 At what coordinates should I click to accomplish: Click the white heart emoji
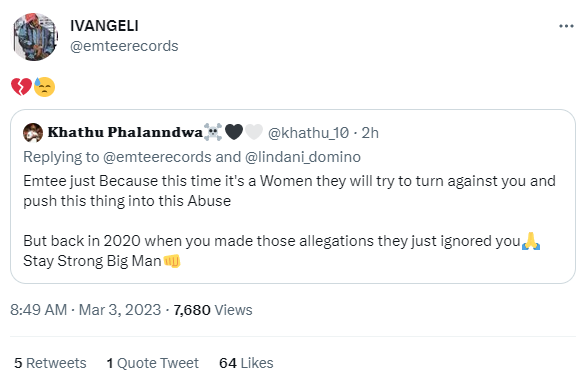(254, 132)
